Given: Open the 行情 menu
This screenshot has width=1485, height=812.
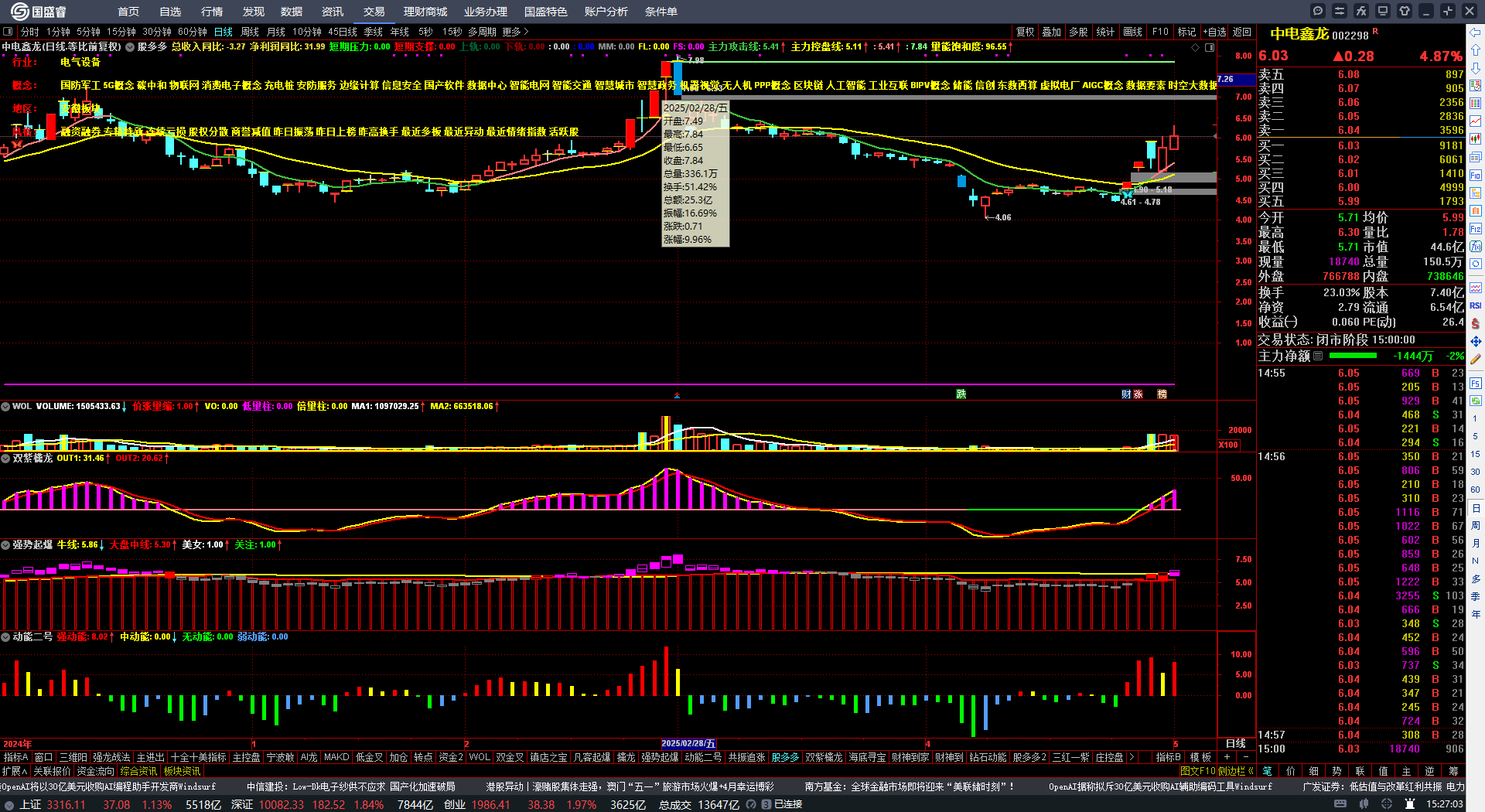Looking at the screenshot, I should point(212,12).
